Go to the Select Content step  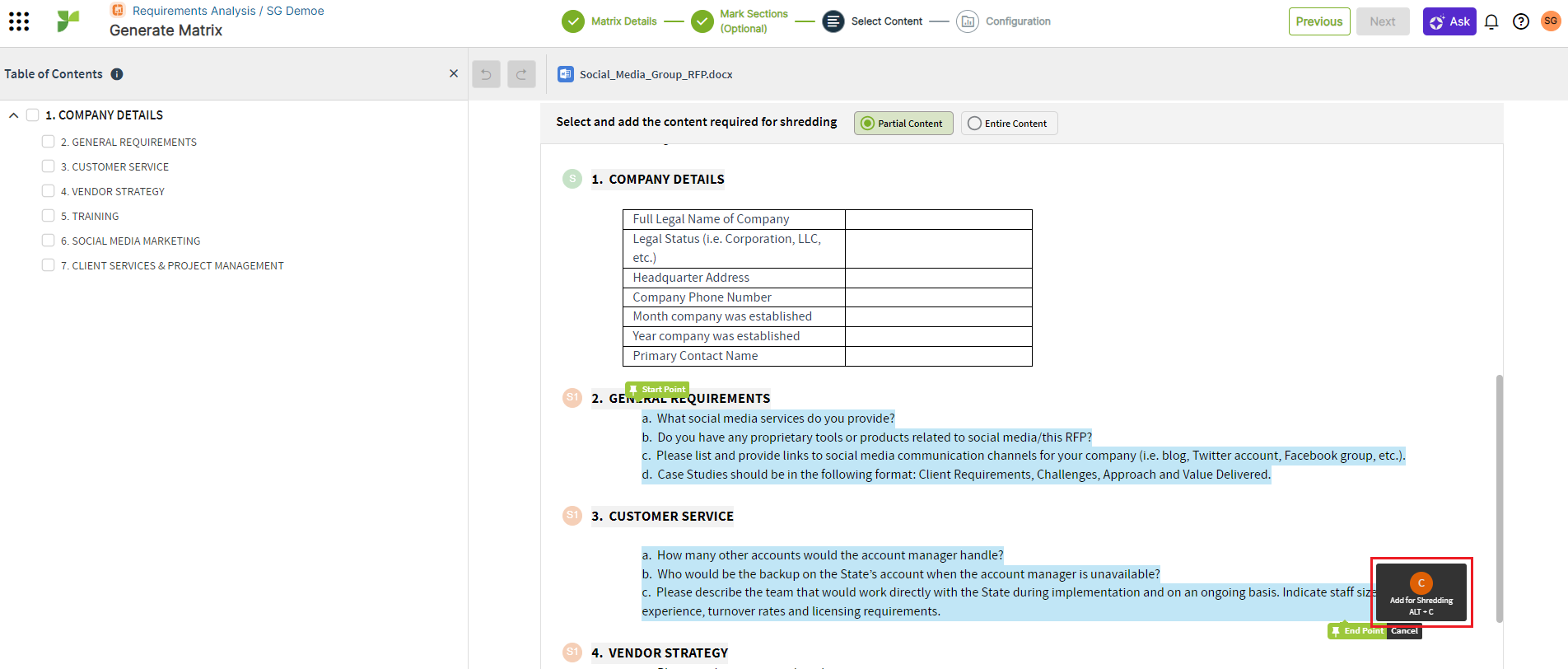coord(887,21)
